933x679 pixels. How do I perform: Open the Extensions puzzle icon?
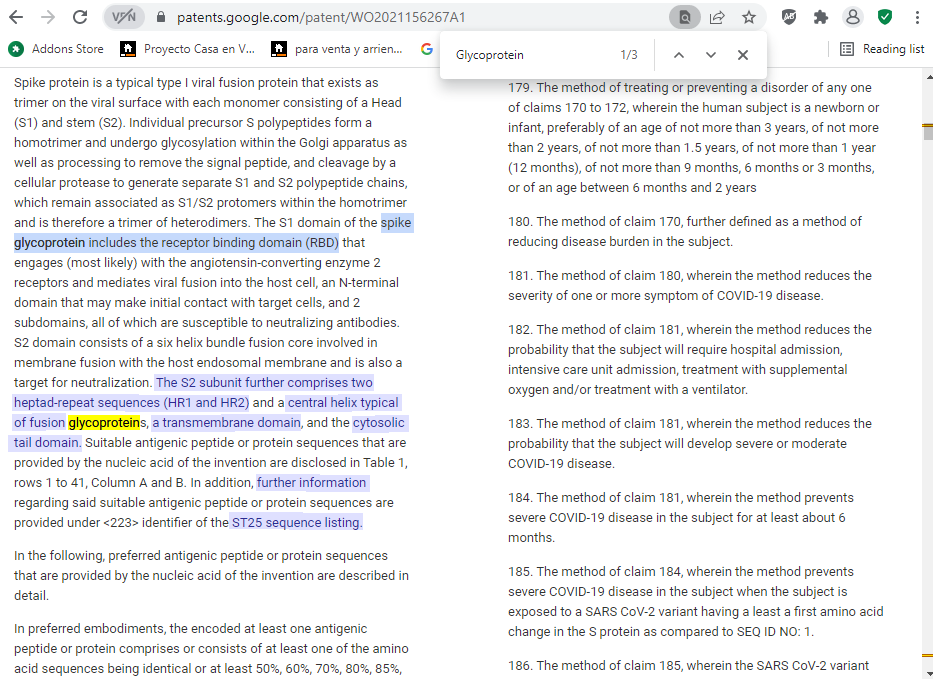[821, 17]
